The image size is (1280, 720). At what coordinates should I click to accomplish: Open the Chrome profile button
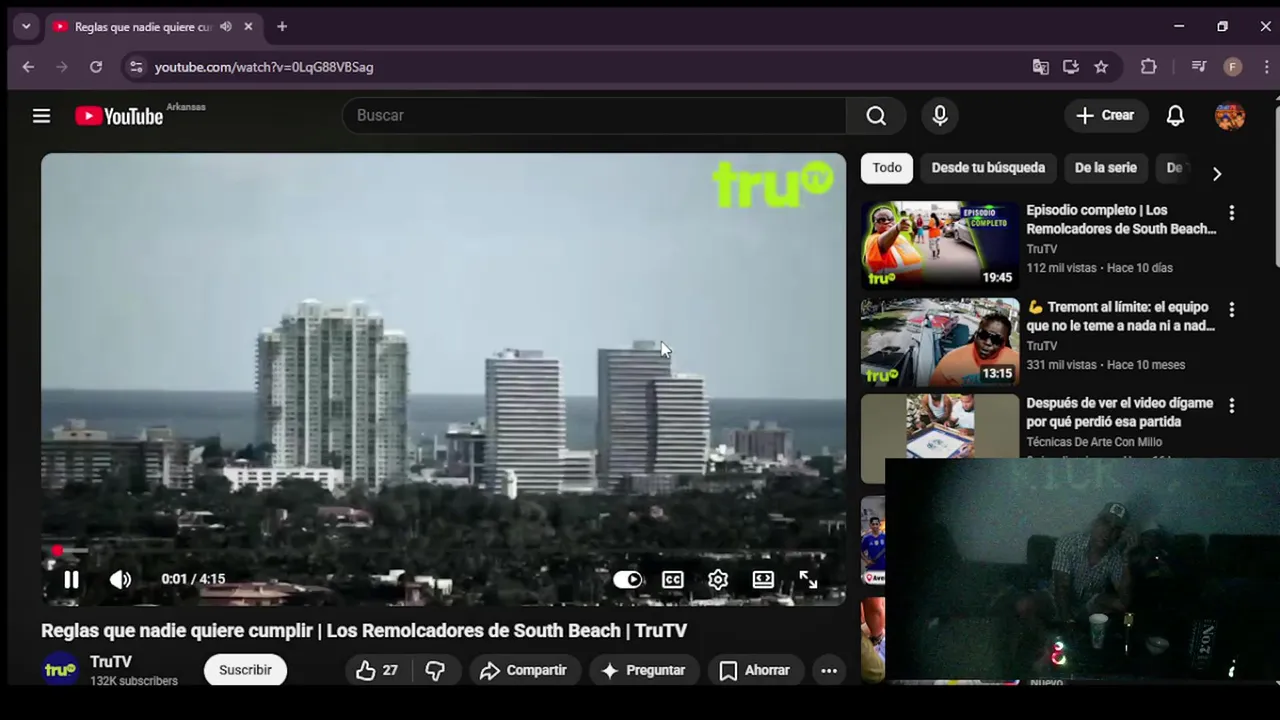click(x=1233, y=67)
